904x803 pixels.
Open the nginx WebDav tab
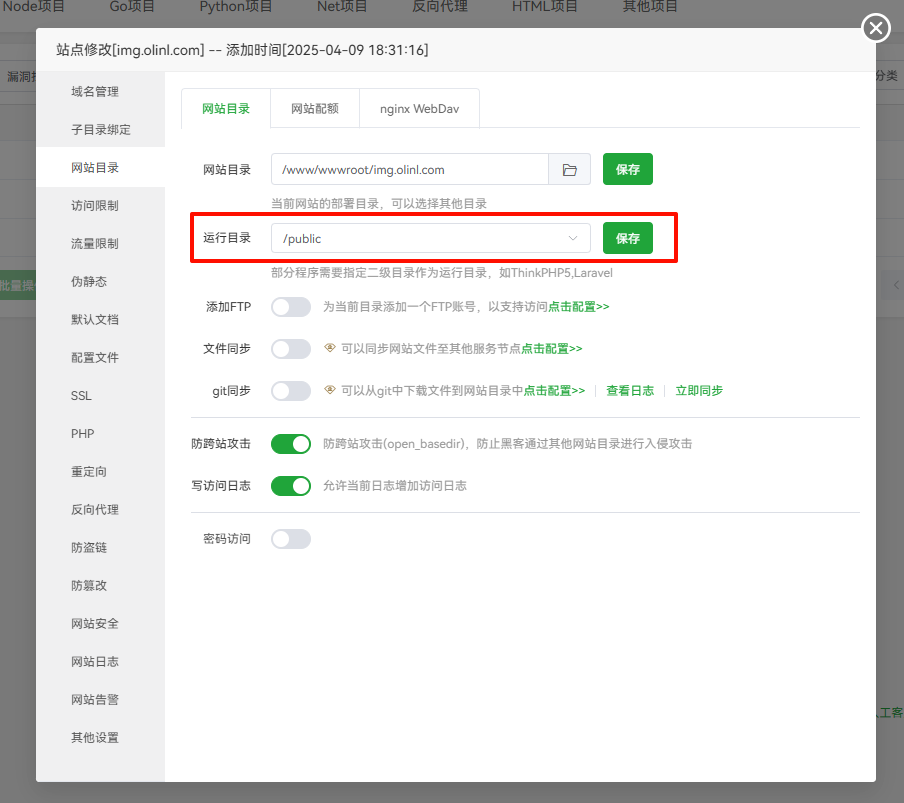[419, 108]
